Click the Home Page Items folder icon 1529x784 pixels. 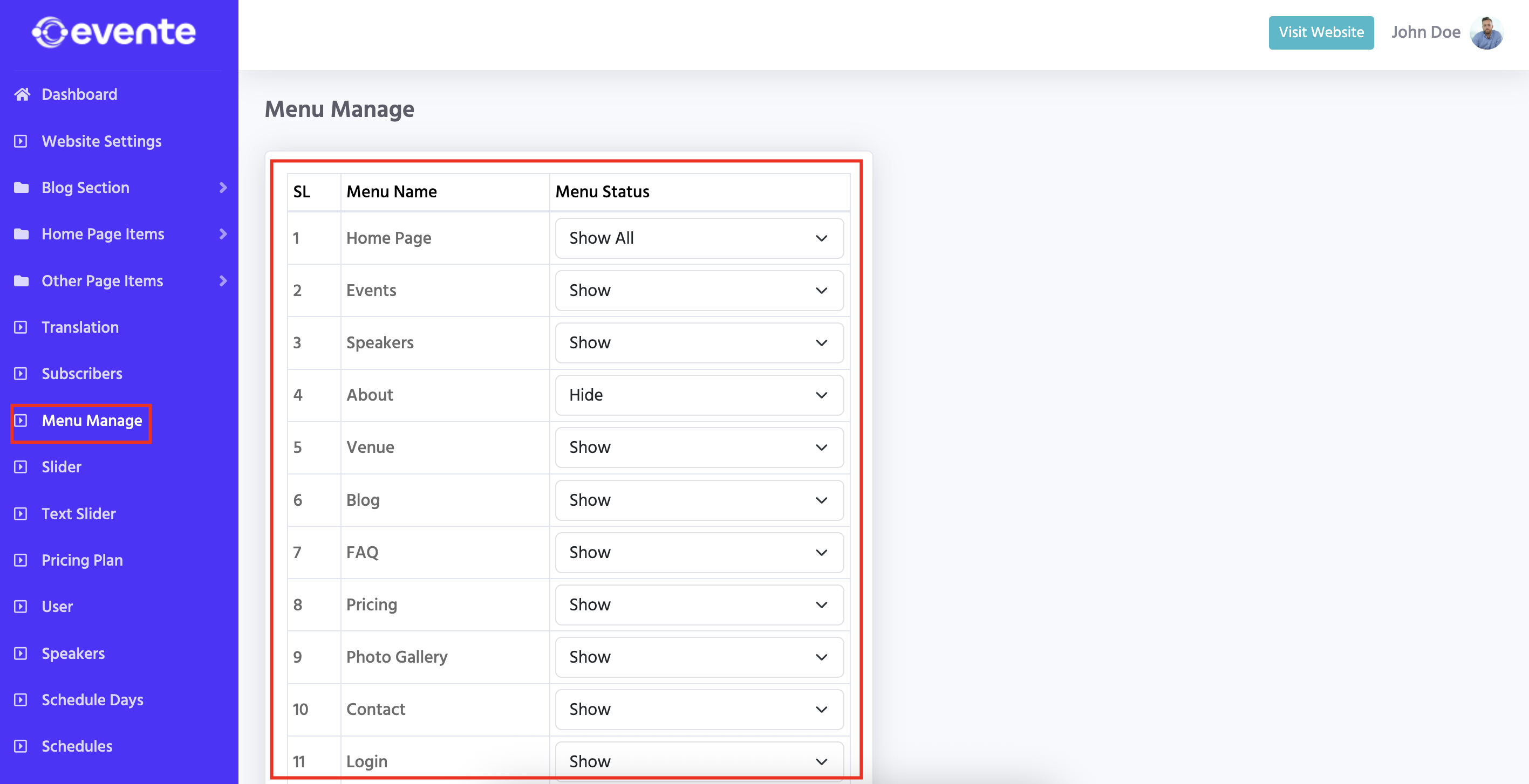coord(22,234)
